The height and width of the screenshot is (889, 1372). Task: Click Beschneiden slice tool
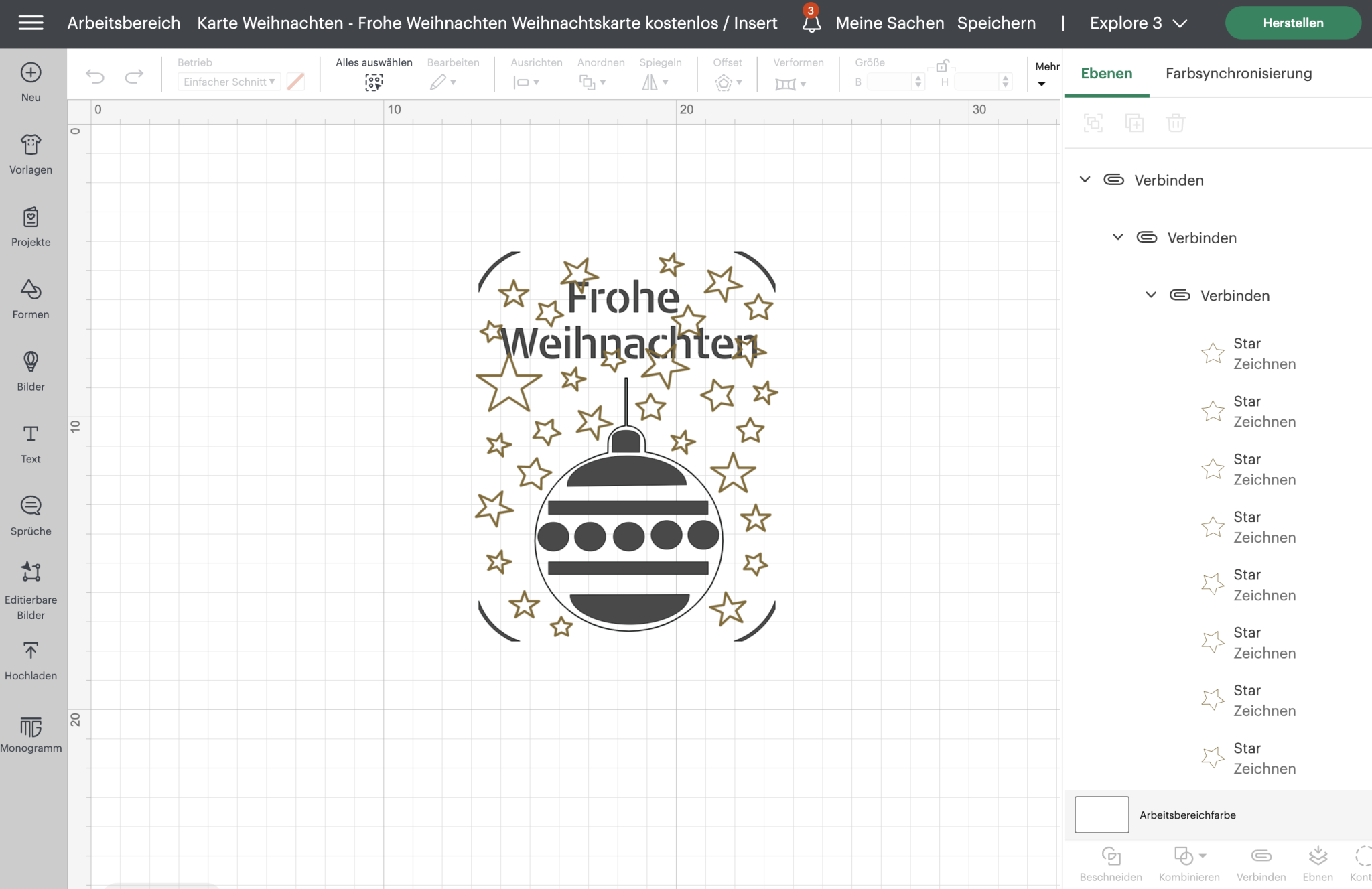click(x=1111, y=864)
